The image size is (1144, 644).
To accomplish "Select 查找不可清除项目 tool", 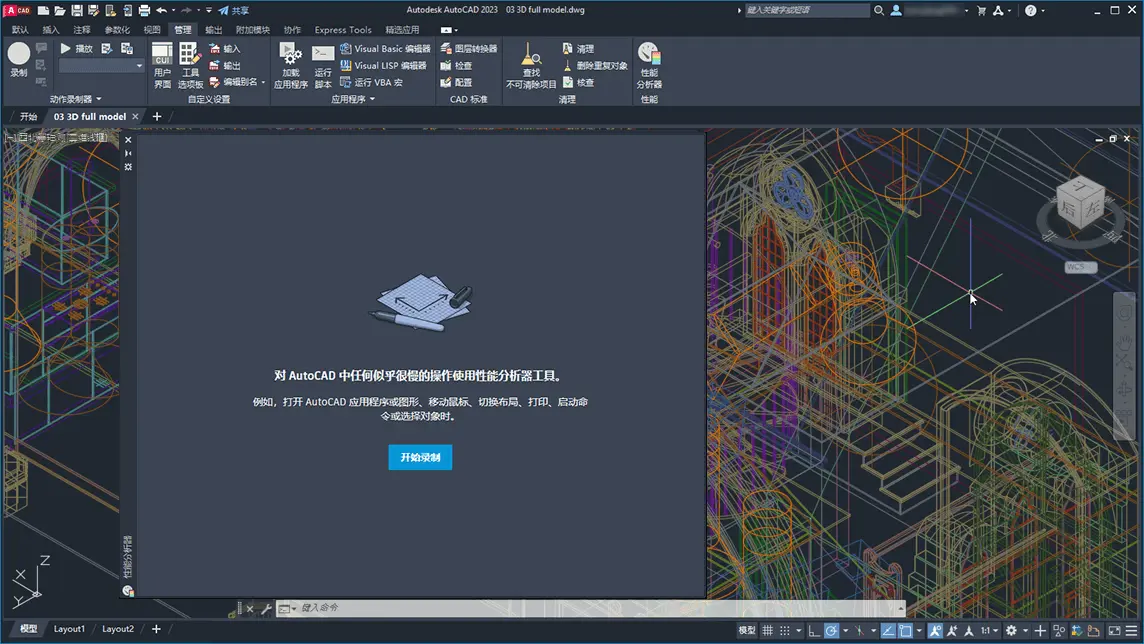I will (x=531, y=65).
